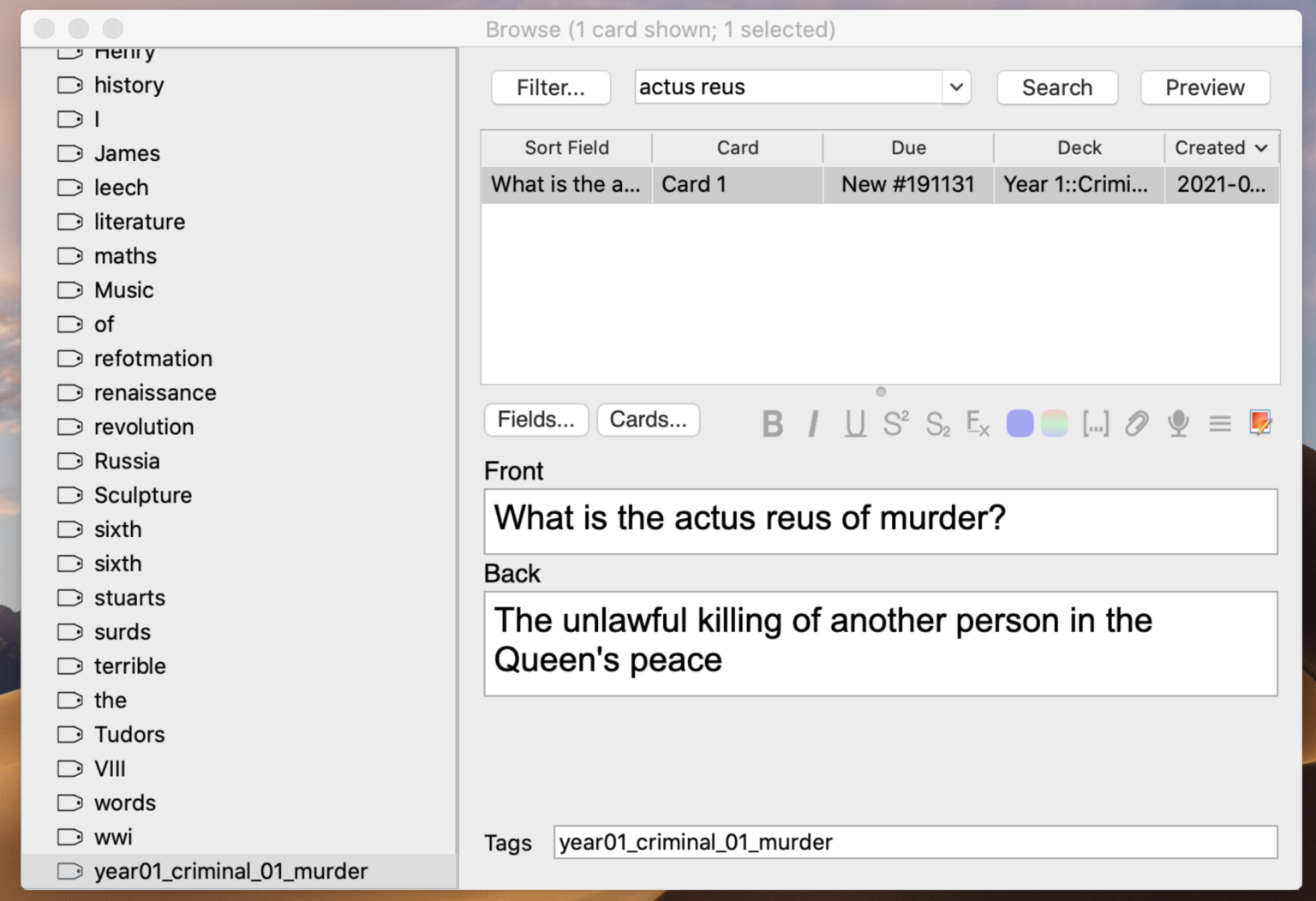Insert a cloze deletion

point(1095,424)
